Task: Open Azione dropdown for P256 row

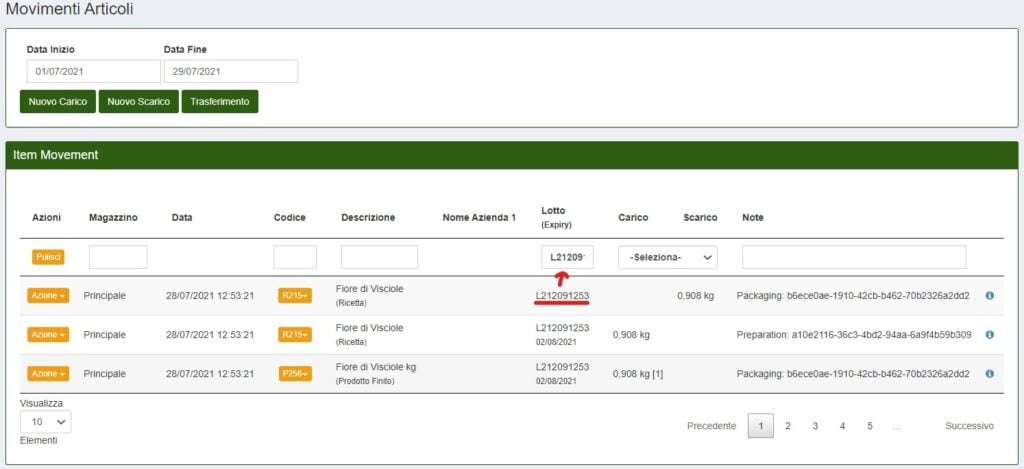Action: [x=50, y=374]
